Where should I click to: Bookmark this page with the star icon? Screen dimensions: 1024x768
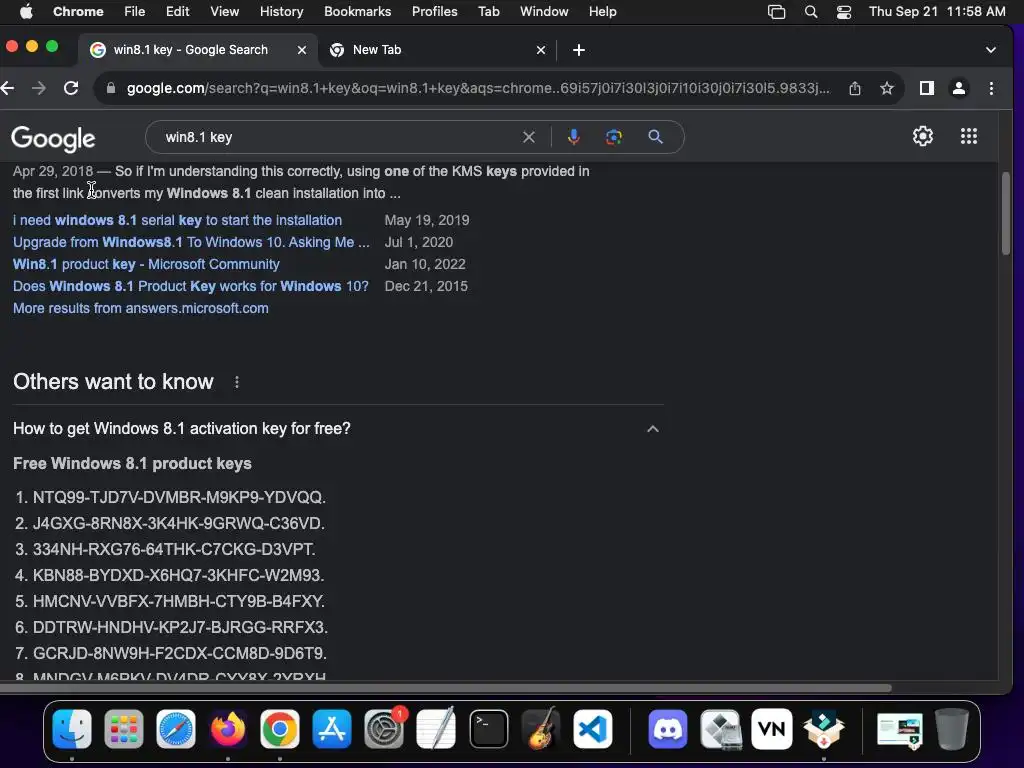point(886,88)
